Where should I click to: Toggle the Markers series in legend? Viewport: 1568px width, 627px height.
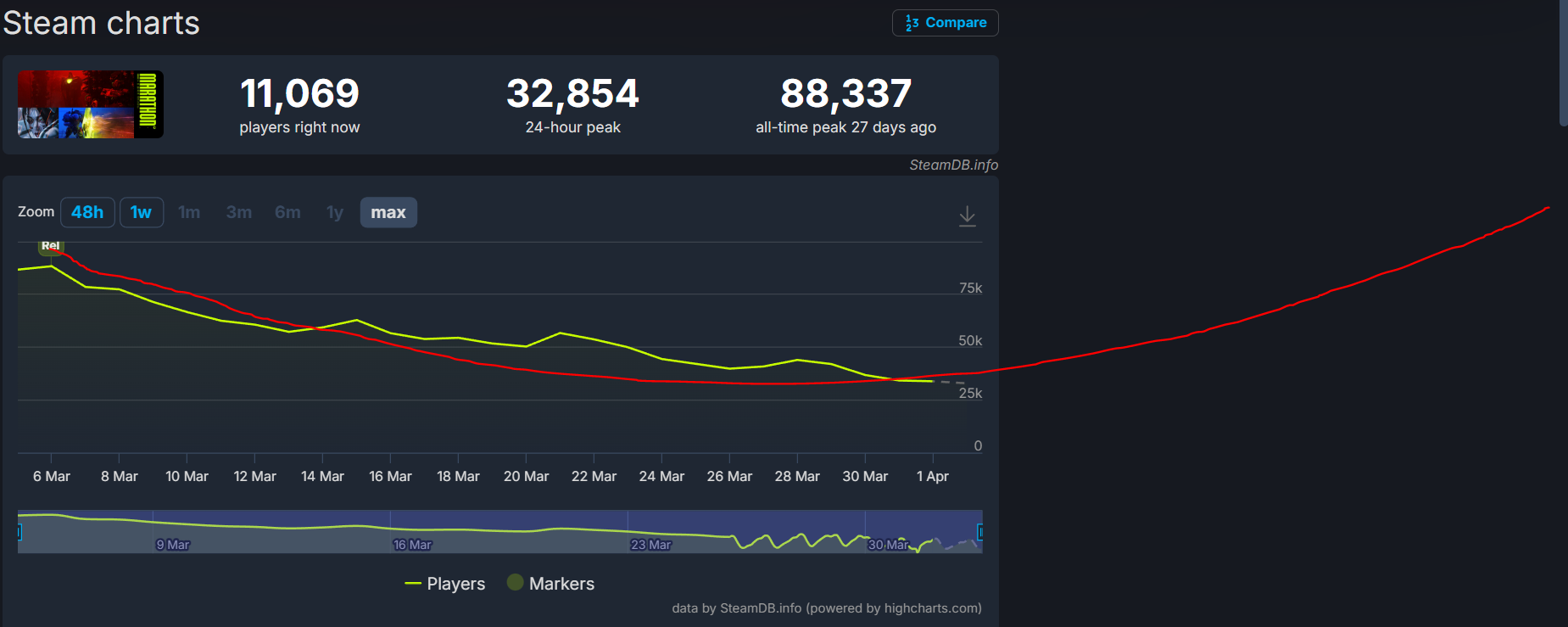coord(550,584)
